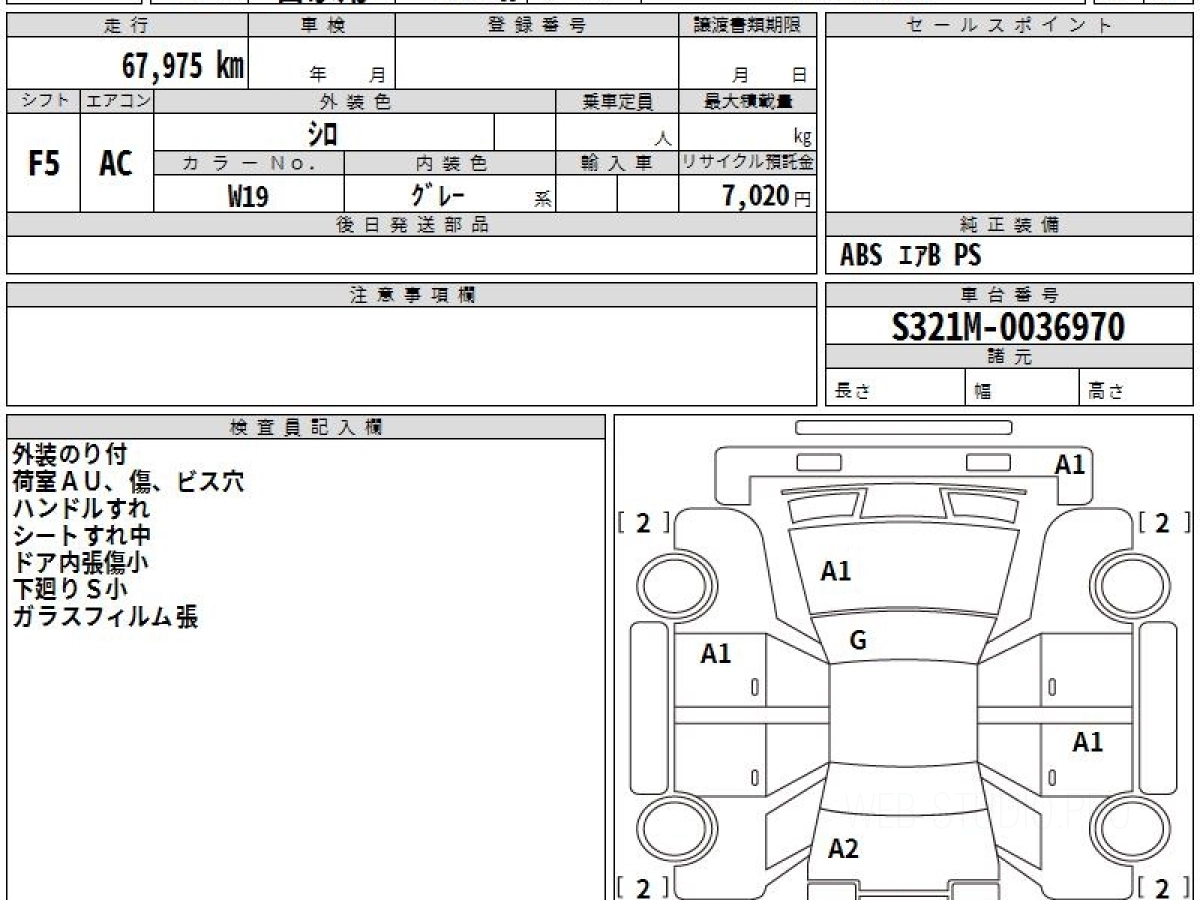Click the G mark on the windshield
This screenshot has height=900, width=1200.
tap(858, 642)
